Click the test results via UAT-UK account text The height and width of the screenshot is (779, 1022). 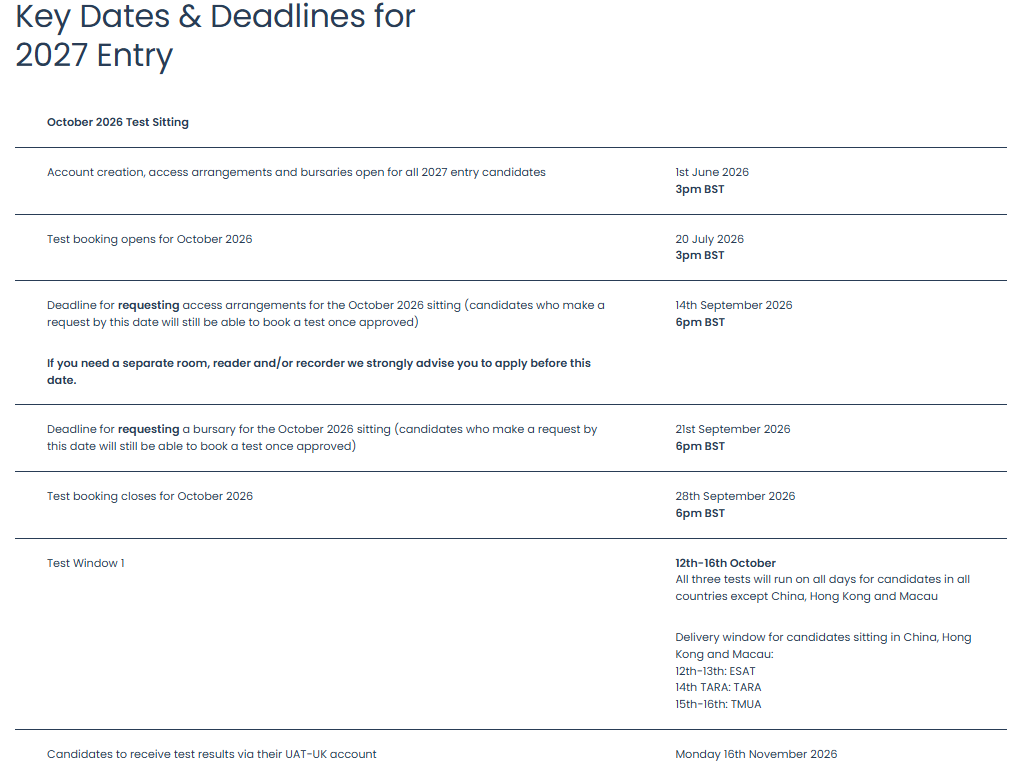pos(212,754)
